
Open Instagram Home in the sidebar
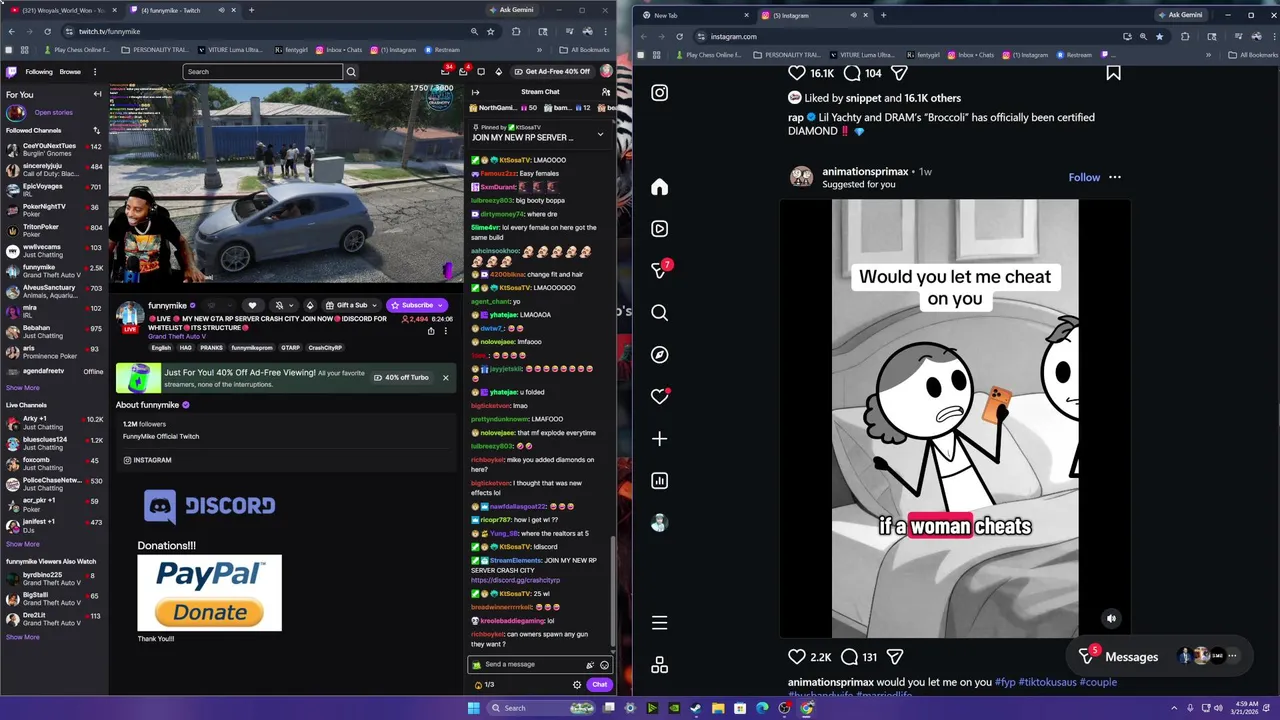tap(659, 187)
